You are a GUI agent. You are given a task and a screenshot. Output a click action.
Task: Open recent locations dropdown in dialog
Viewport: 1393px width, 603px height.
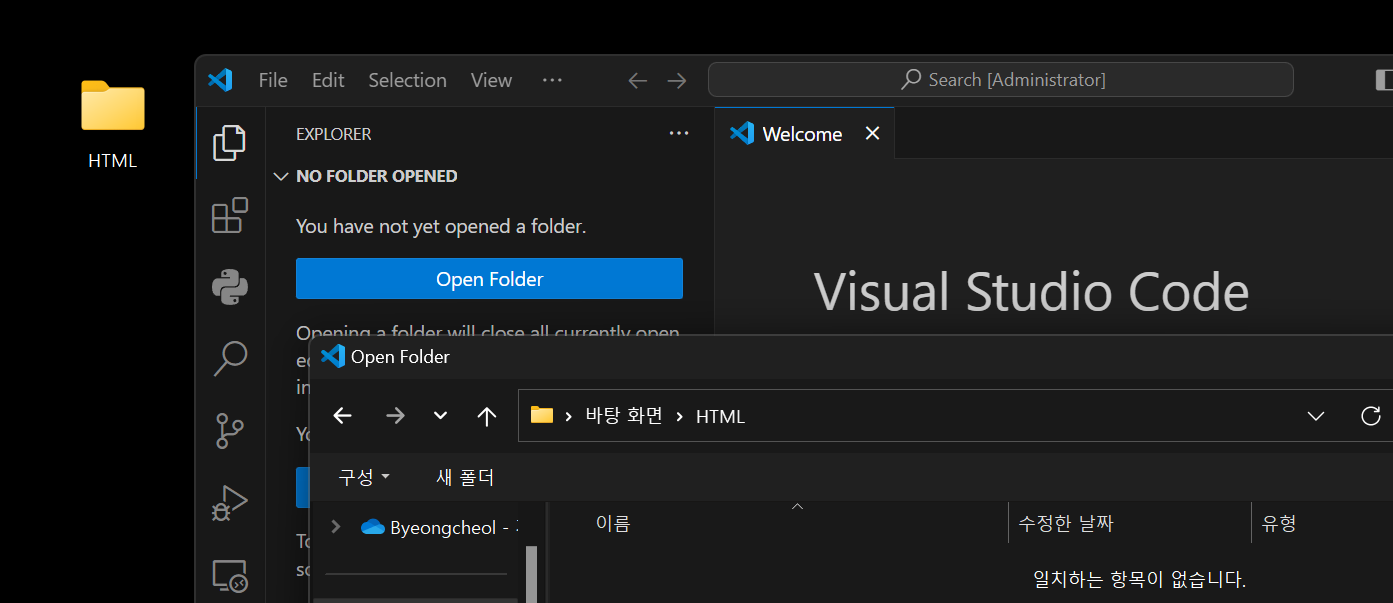(x=440, y=416)
